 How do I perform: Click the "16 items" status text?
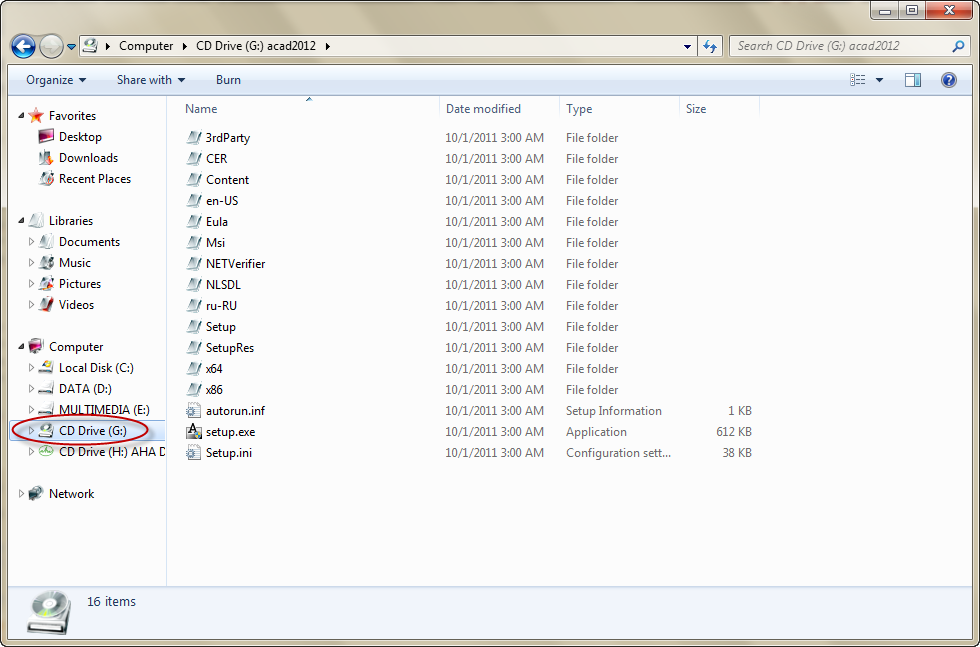pos(111,601)
